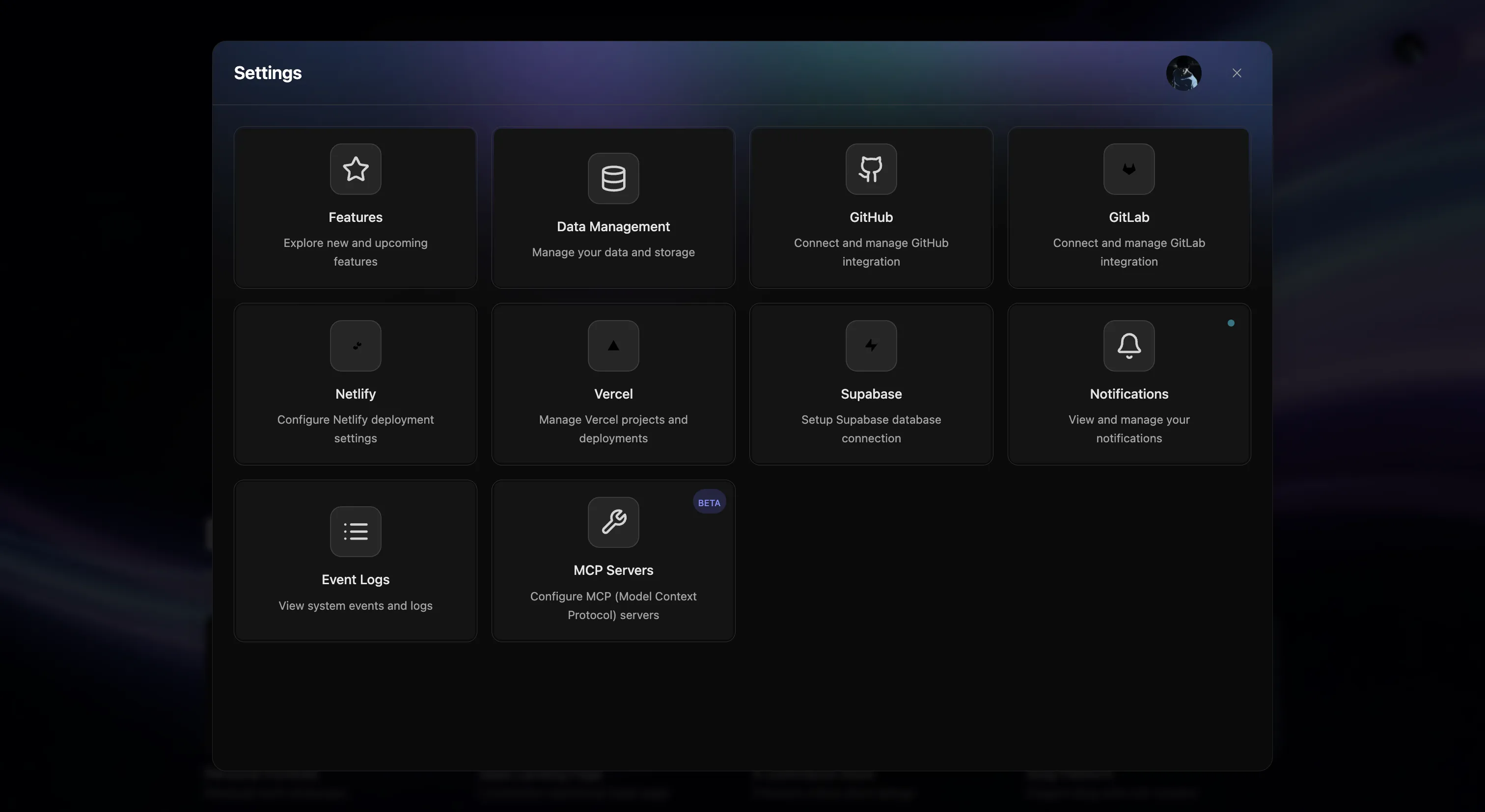
Task: Click the Vercel triangle icon
Action: [x=613, y=346]
